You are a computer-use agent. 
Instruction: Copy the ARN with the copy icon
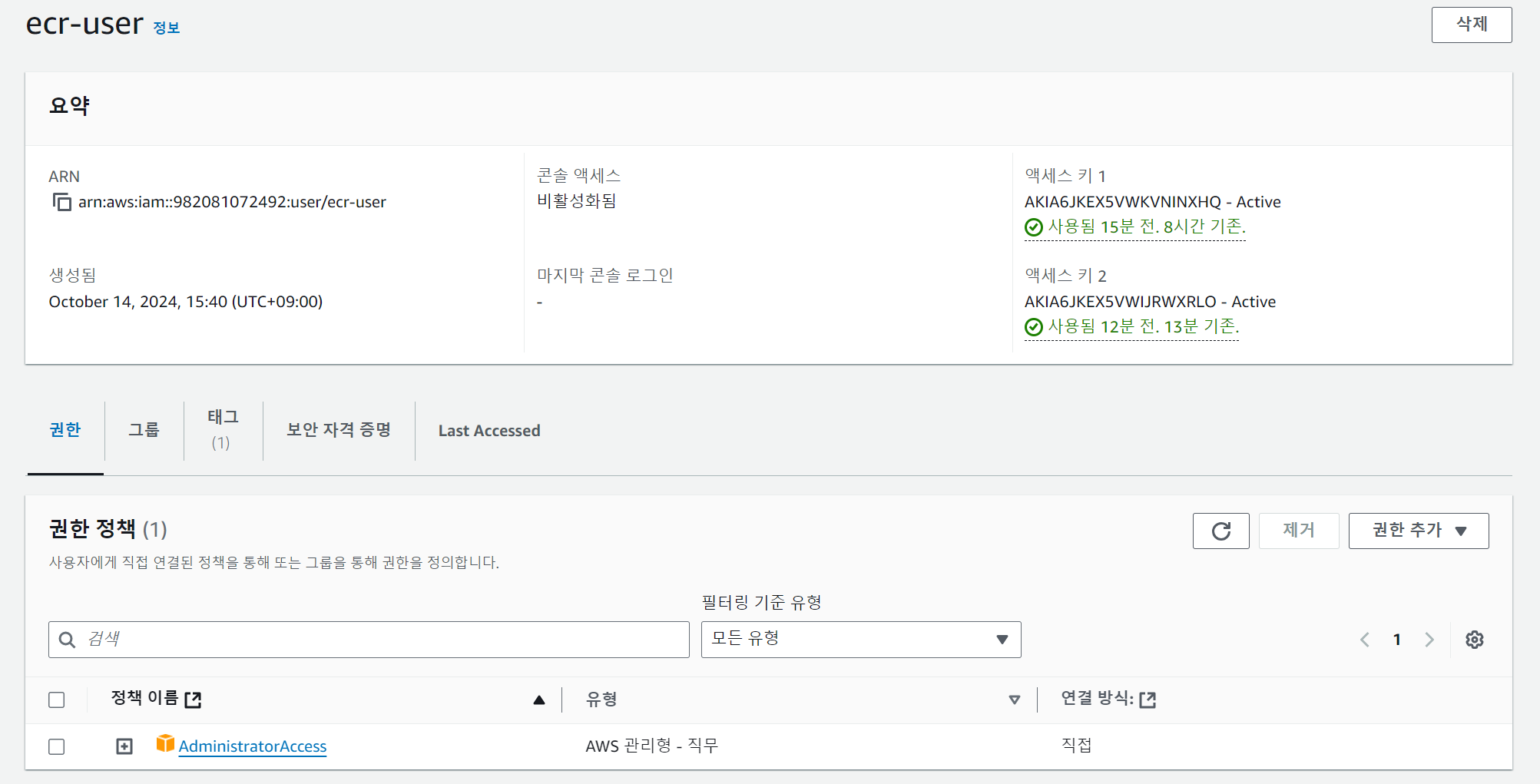61,202
